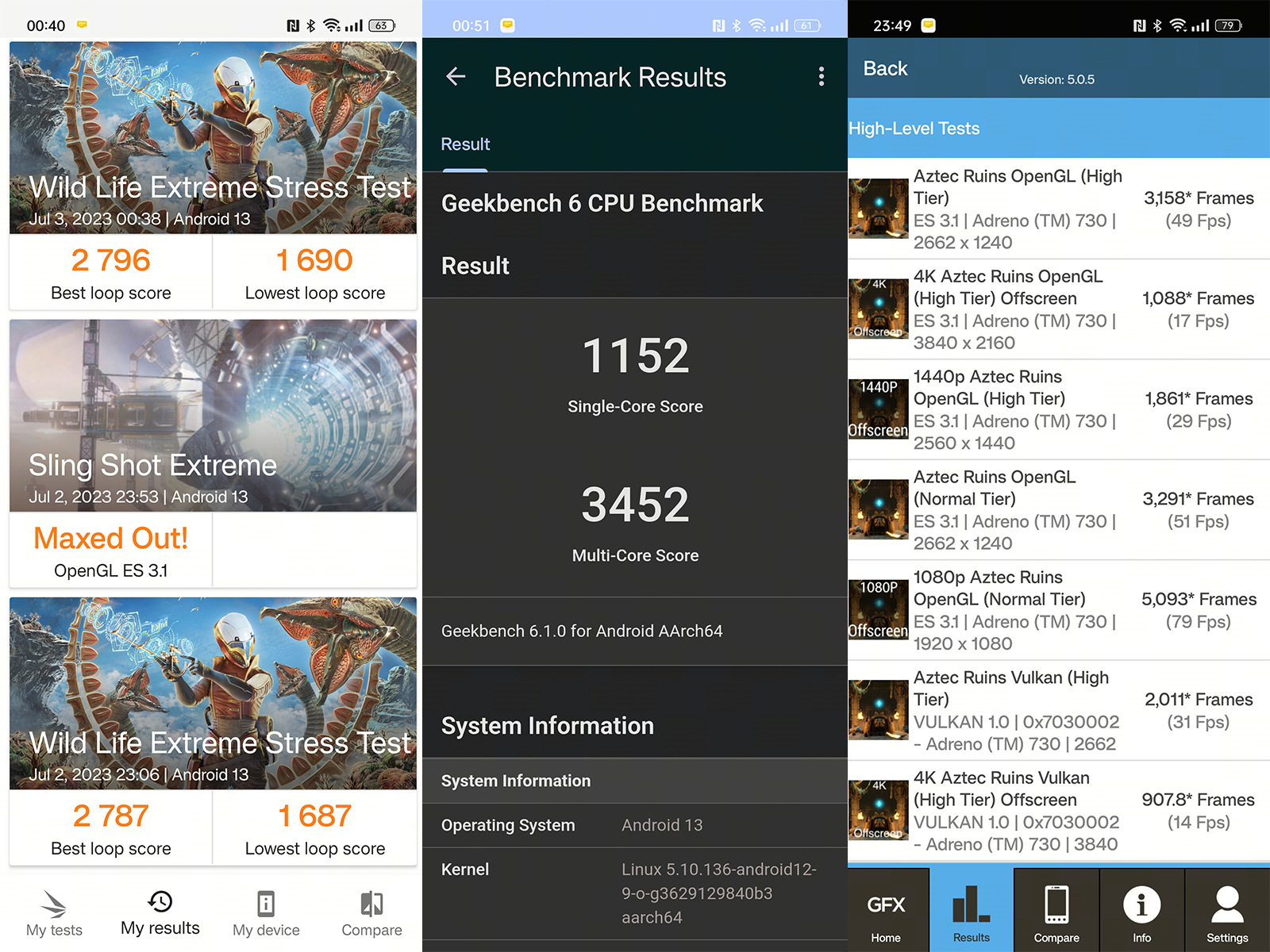Tap Maxed Out! result label

(x=111, y=539)
